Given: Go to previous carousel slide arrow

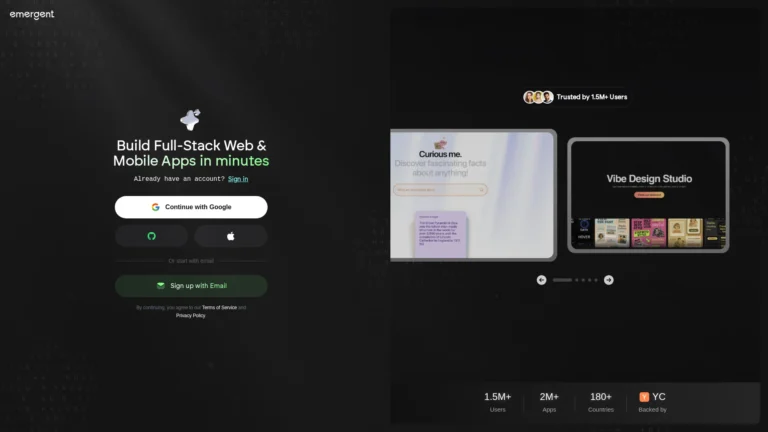Looking at the screenshot, I should coord(541,280).
